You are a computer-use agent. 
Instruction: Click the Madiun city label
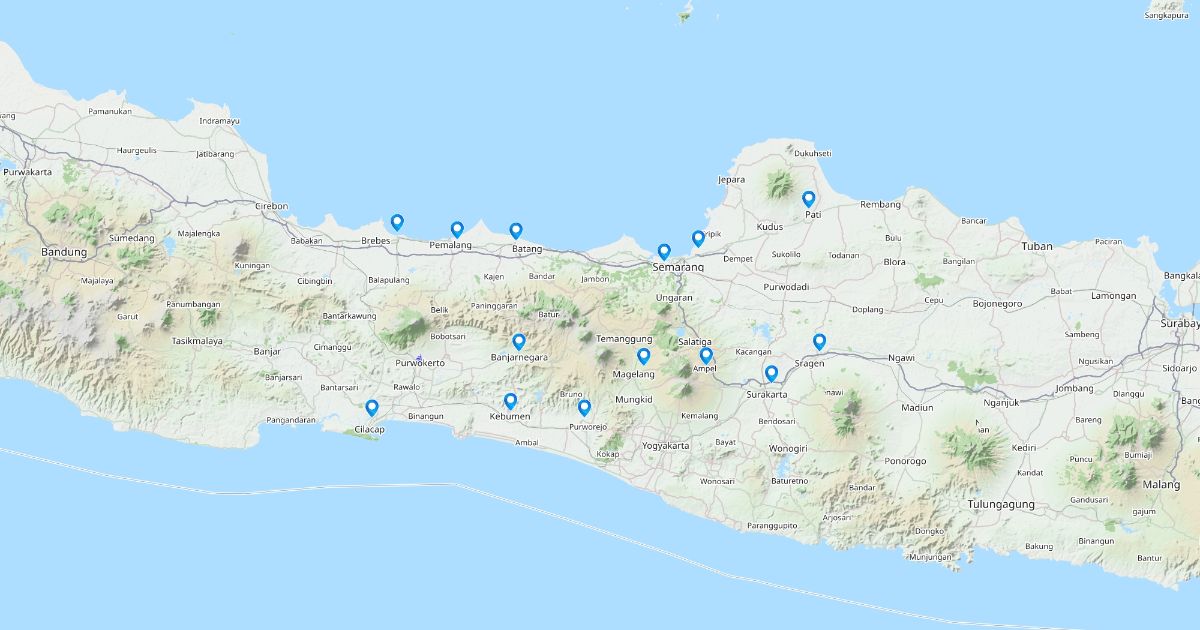coord(917,407)
